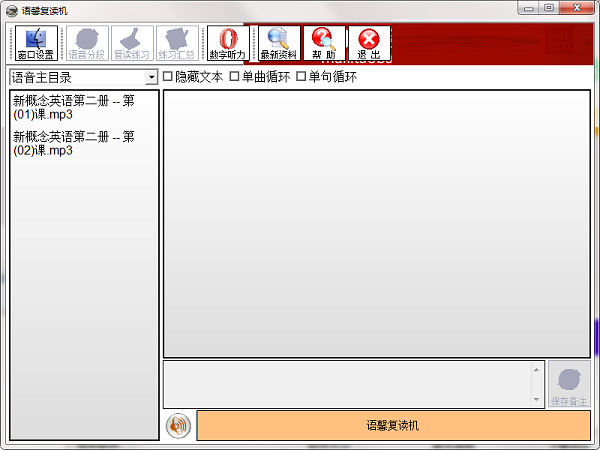
Task: Click the round speaker sound icon
Action: (x=178, y=425)
